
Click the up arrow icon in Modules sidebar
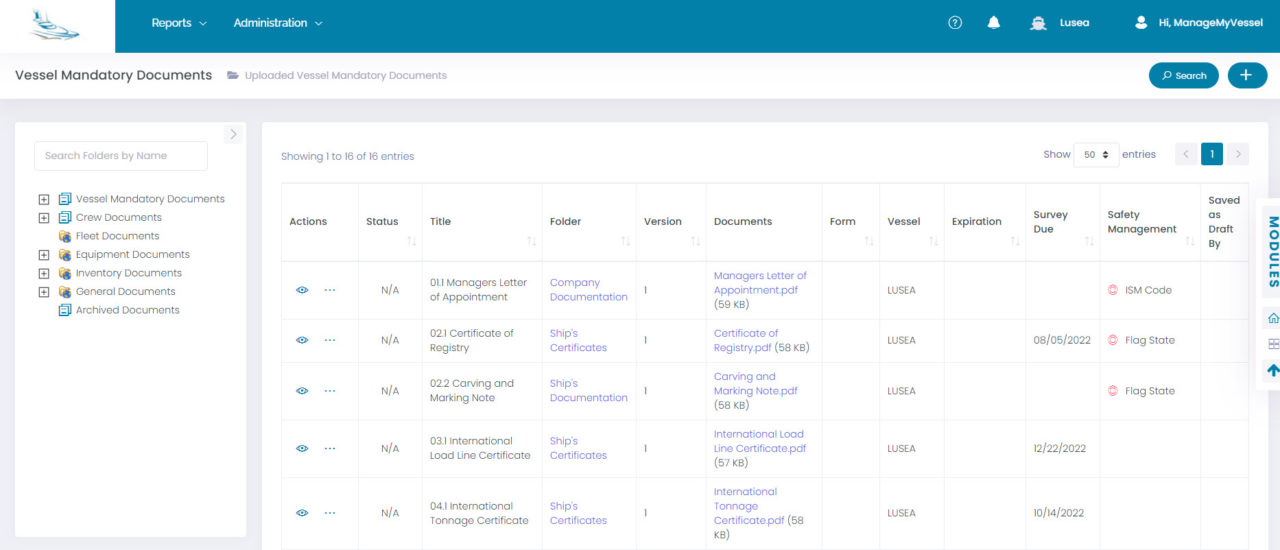click(1273, 370)
